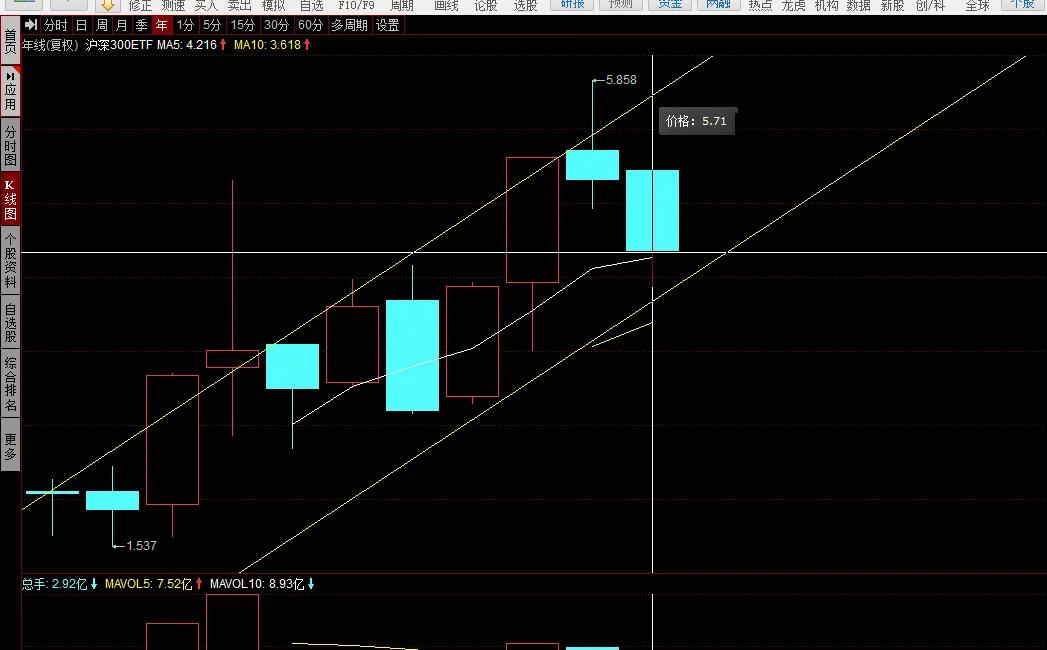Click the MA5: 4.216 indicator label
The image size is (1047, 650).
[187, 45]
